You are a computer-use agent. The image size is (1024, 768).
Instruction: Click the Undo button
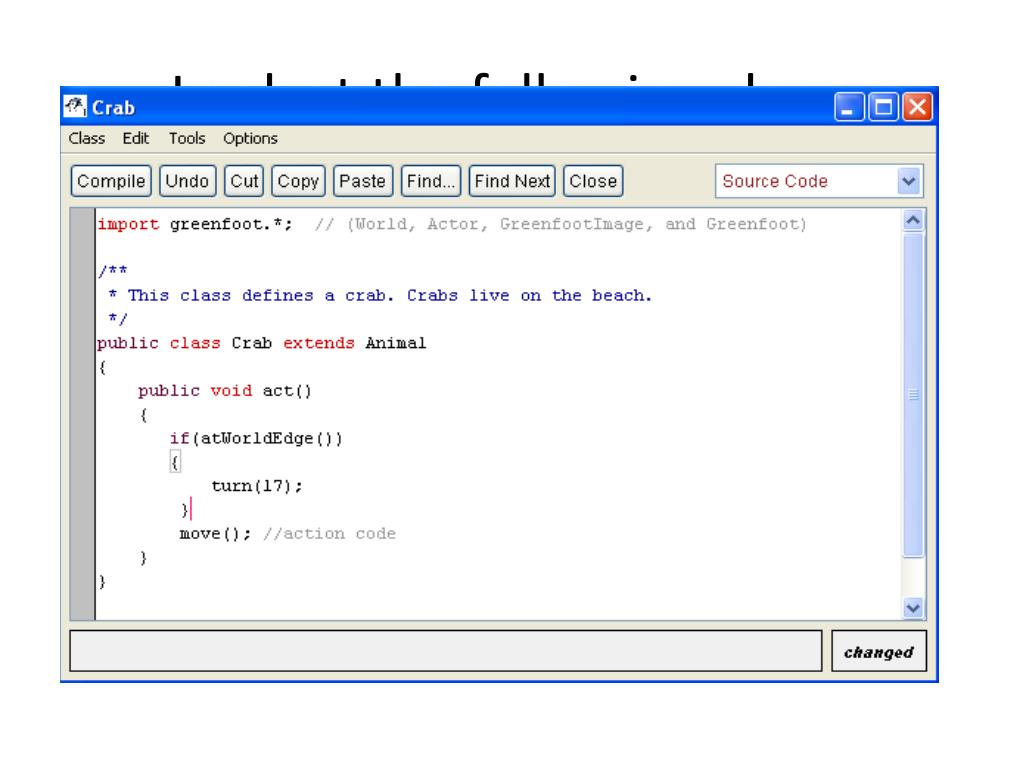187,181
